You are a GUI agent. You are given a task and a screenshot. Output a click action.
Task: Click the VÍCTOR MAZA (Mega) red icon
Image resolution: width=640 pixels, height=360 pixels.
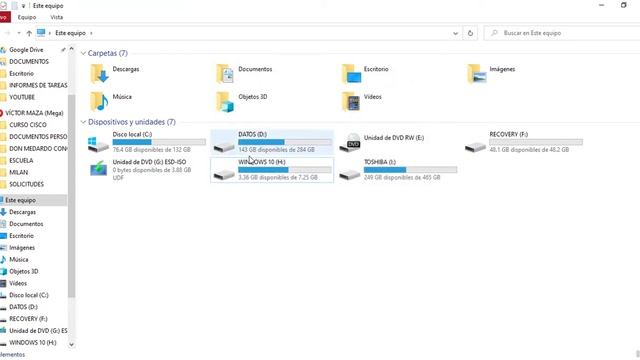tap(1, 113)
